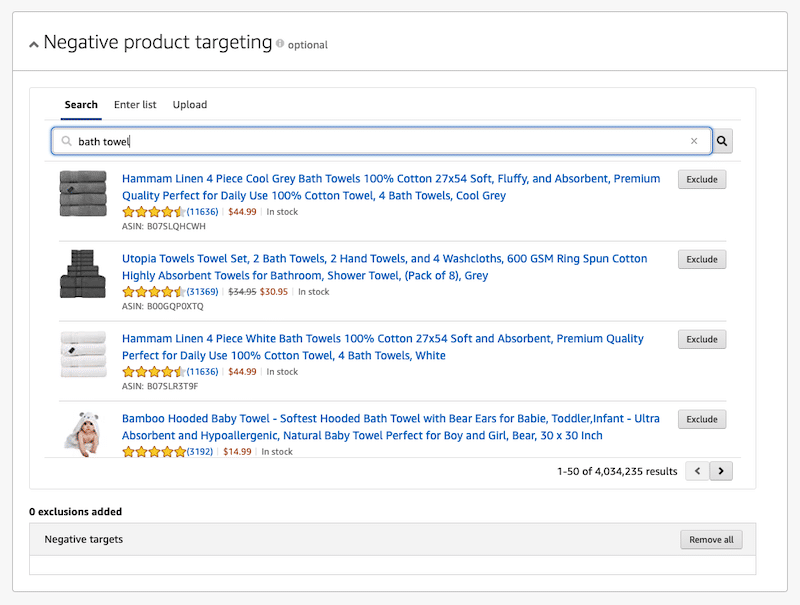The image size is (800, 605).
Task: Click the Remove all button
Action: [x=711, y=540]
